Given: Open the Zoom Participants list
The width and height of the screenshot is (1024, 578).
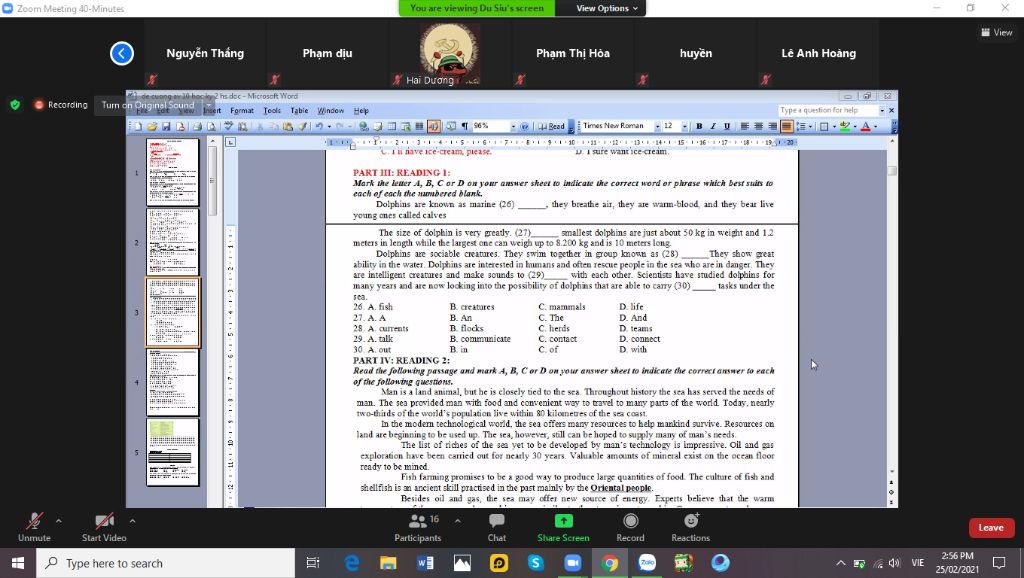Looking at the screenshot, I should 418,528.
